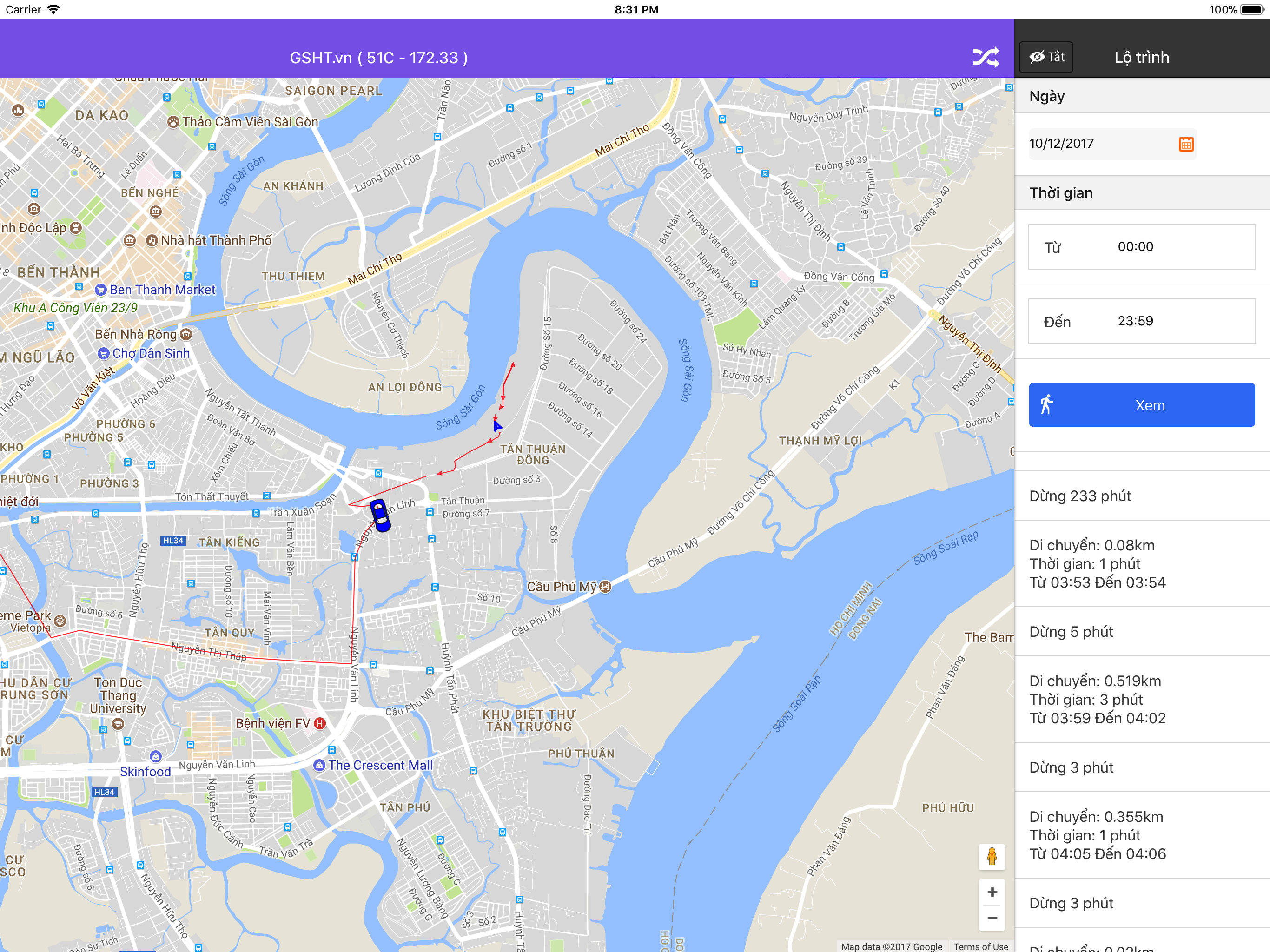Viewport: 1270px width, 952px height.
Task: Click The Crescent Mall shopping icon
Action: [319, 766]
